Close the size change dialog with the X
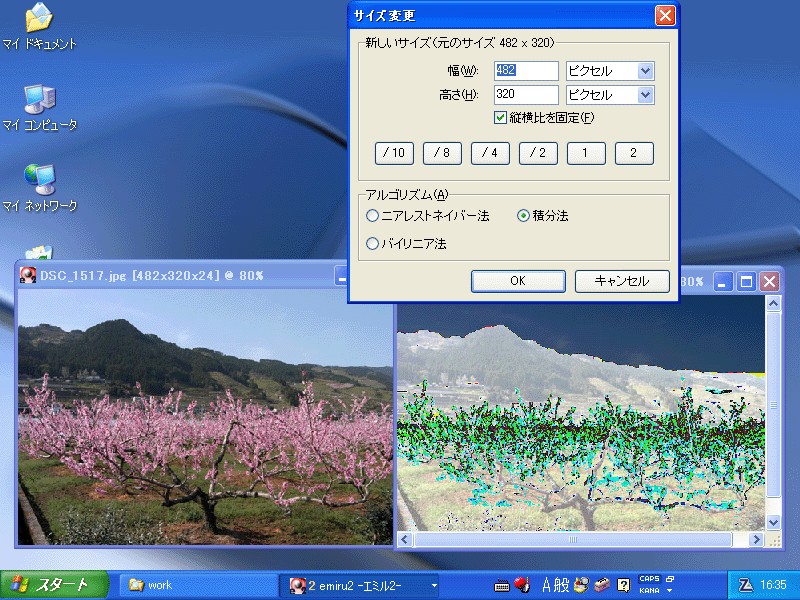The image size is (800, 600). pyautogui.click(x=665, y=15)
